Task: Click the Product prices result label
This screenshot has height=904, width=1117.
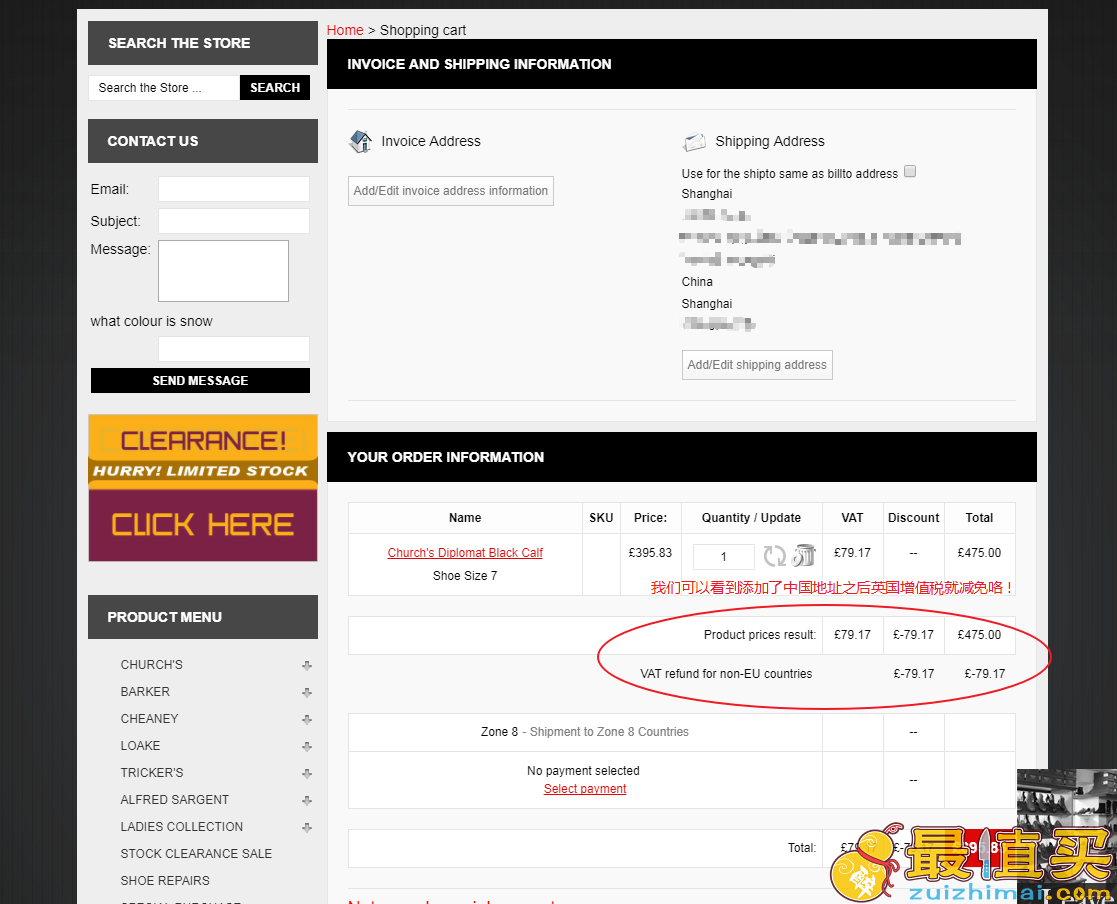Action: [760, 635]
